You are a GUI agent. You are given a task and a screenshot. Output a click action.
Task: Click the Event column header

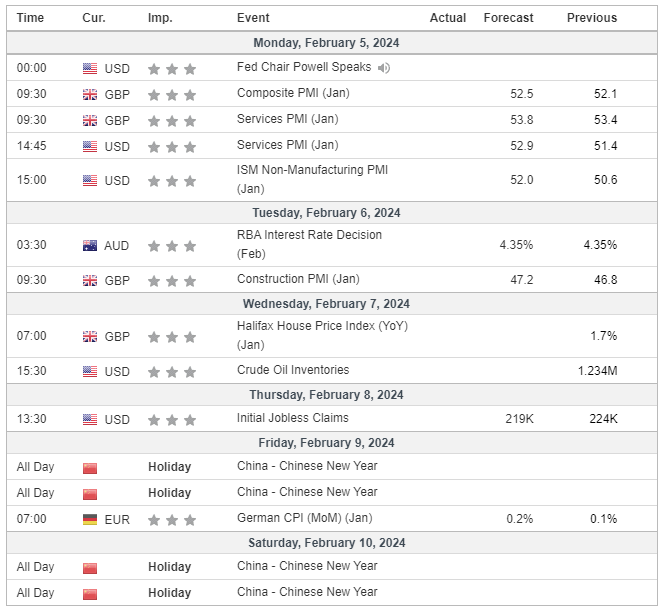[253, 18]
